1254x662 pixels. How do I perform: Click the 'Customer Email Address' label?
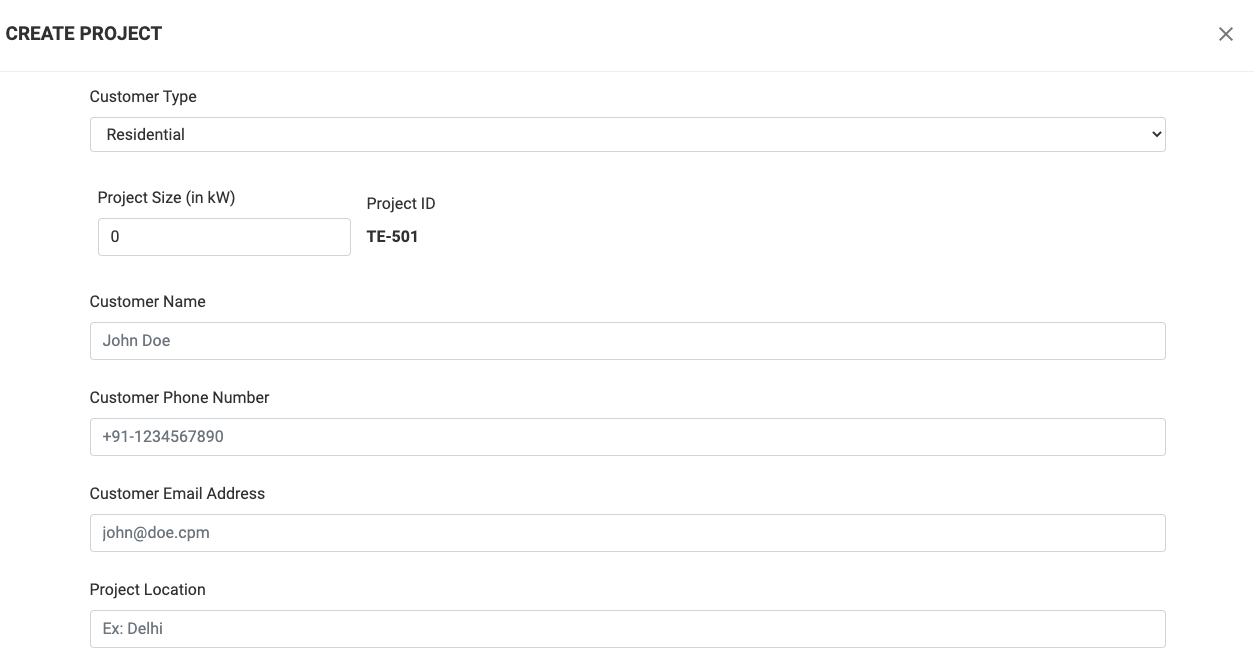[x=177, y=494]
